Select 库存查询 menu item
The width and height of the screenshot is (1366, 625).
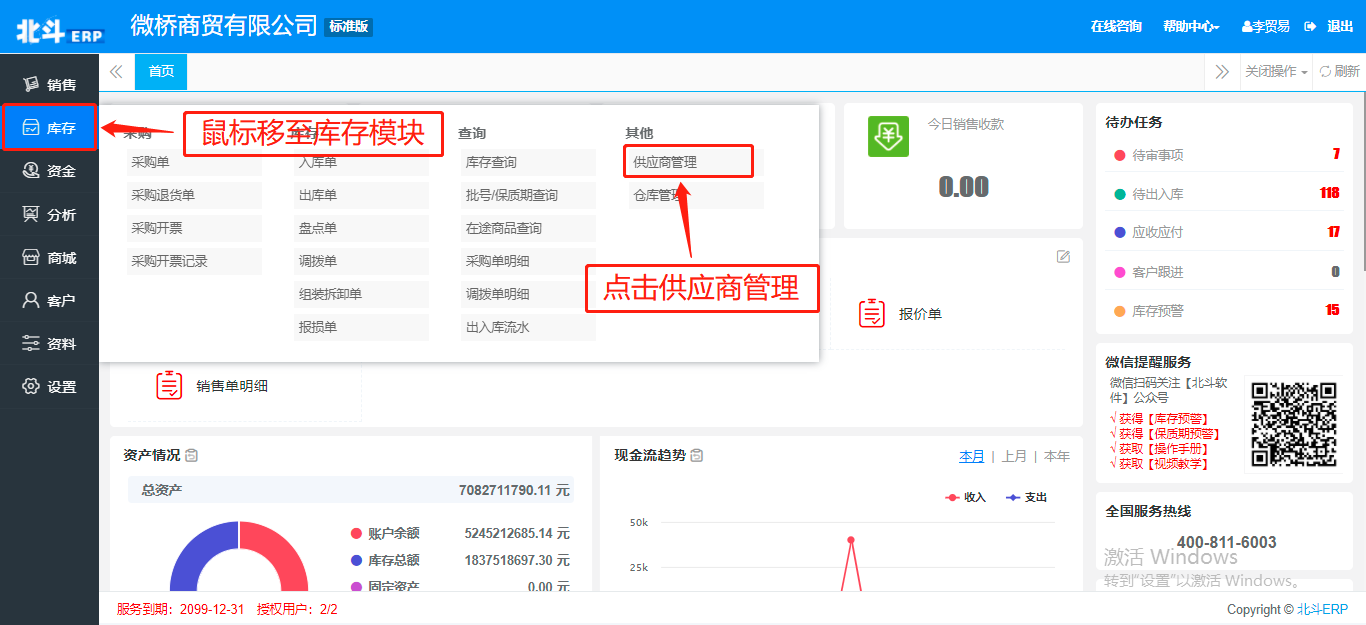tap(528, 162)
